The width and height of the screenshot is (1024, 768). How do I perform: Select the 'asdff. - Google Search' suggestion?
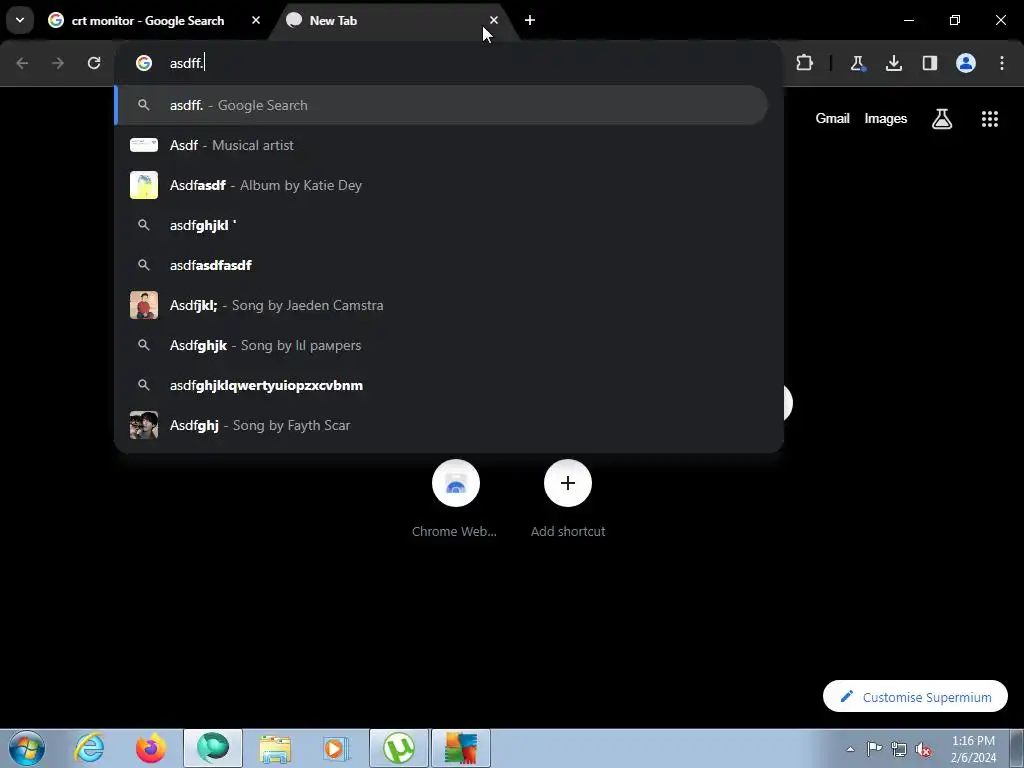(x=441, y=105)
